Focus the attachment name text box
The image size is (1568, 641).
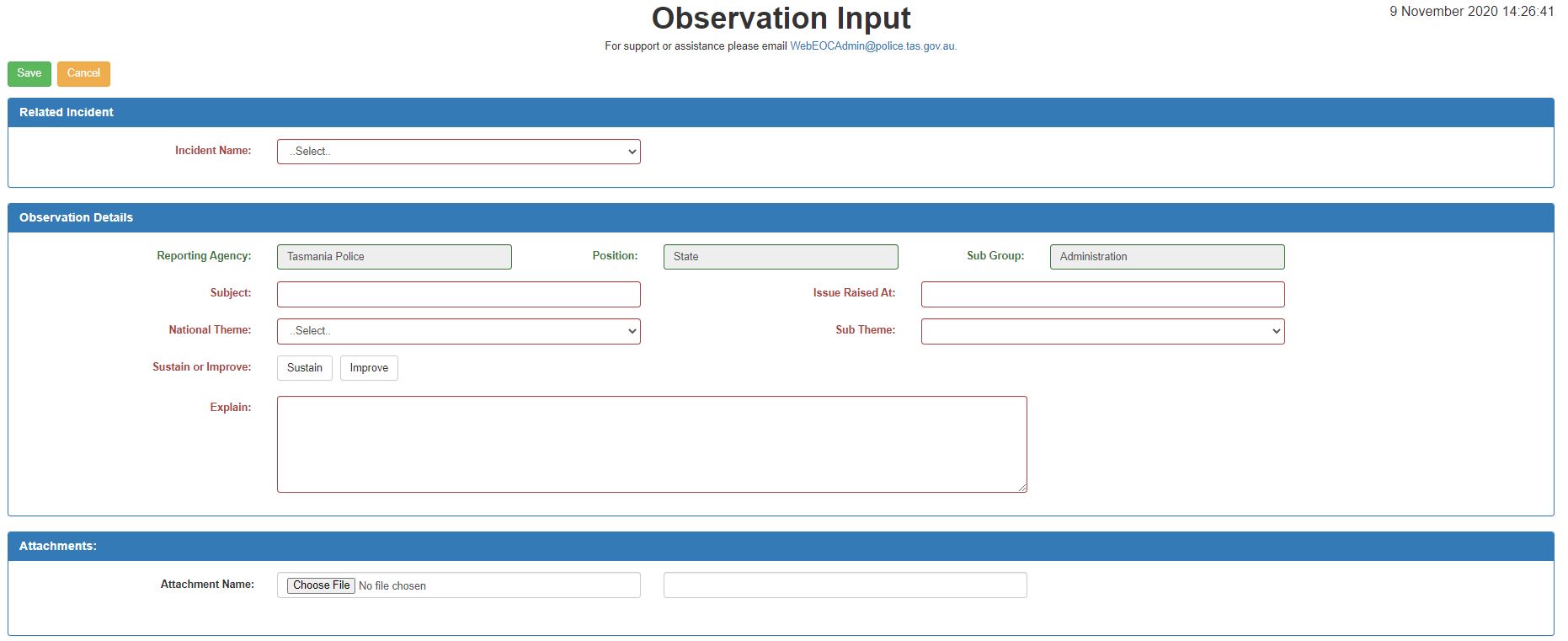click(845, 585)
